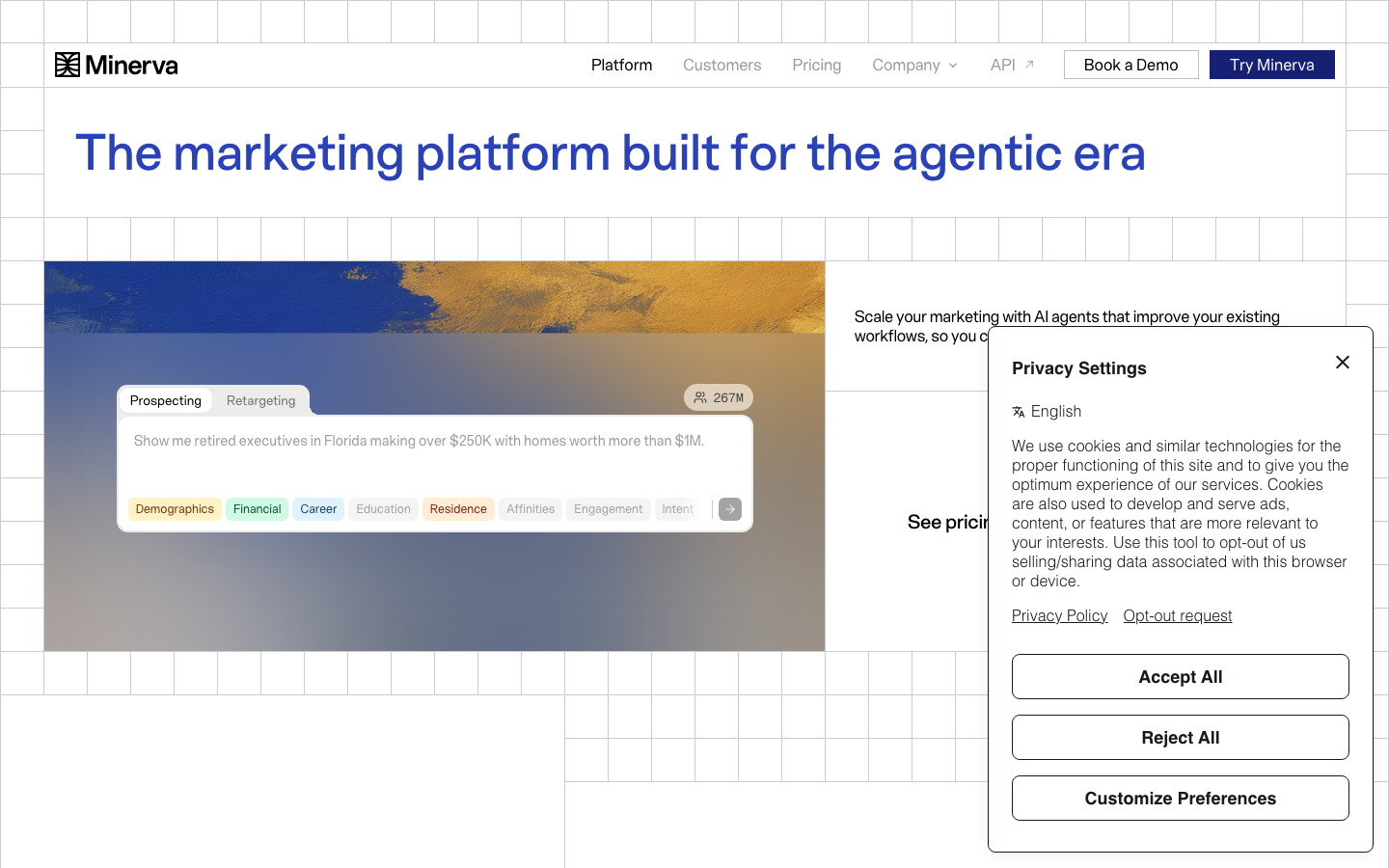
Task: Switch to the Retargeting tab
Action: point(260,400)
